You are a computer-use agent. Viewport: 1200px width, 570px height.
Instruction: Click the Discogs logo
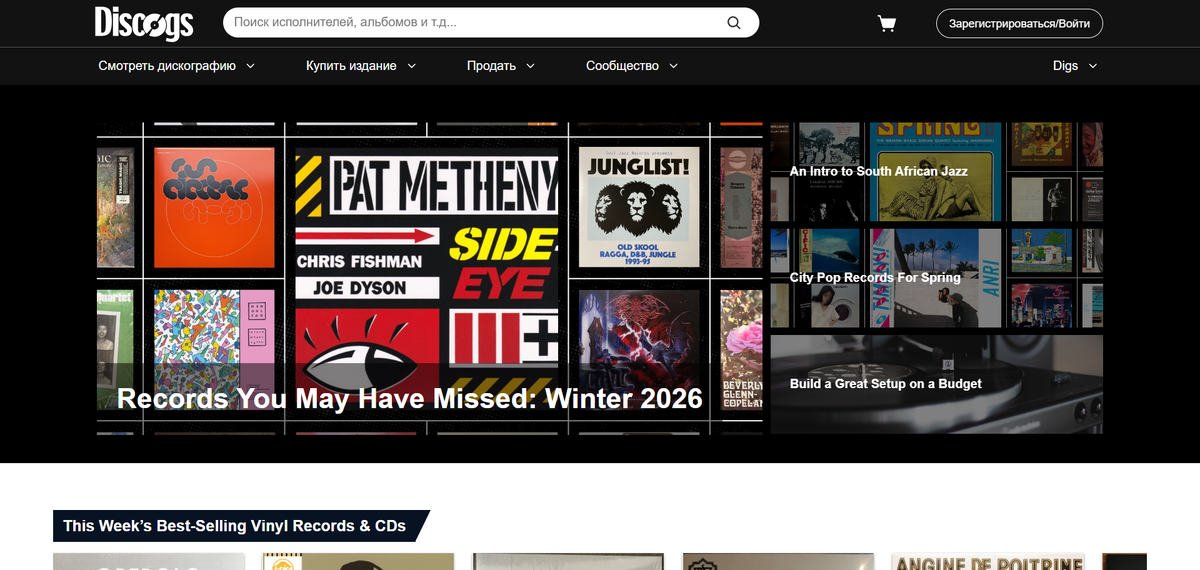(144, 23)
